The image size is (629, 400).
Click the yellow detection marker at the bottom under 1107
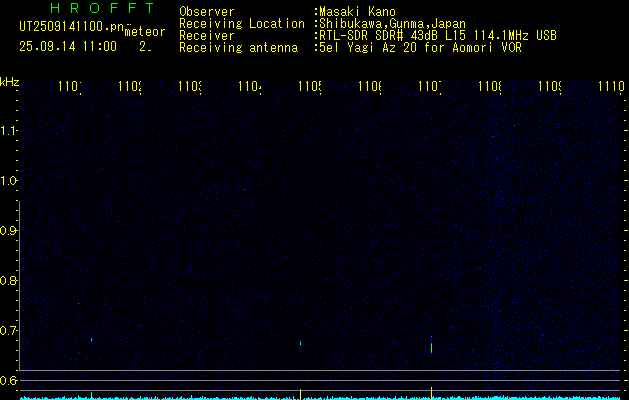431,393
